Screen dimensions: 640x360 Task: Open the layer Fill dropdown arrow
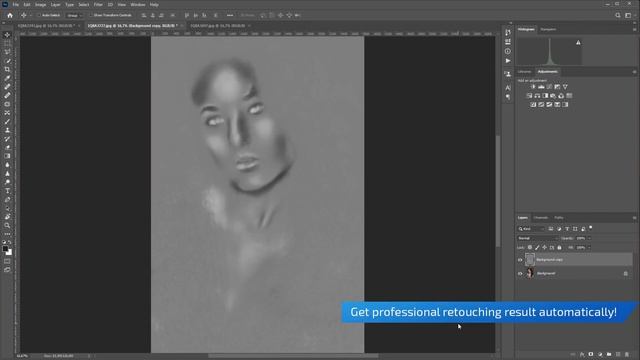tap(589, 247)
